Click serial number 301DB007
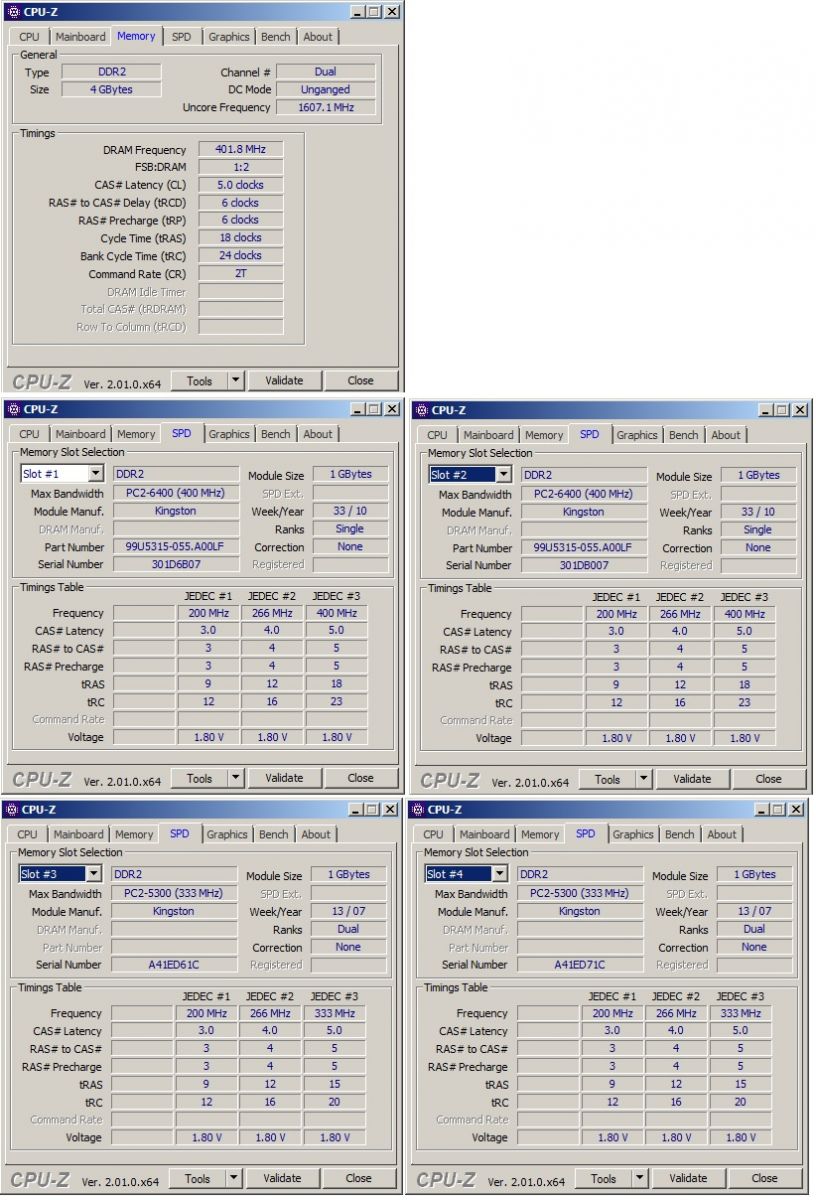Screen dimensions: 816x1200 pos(584,565)
